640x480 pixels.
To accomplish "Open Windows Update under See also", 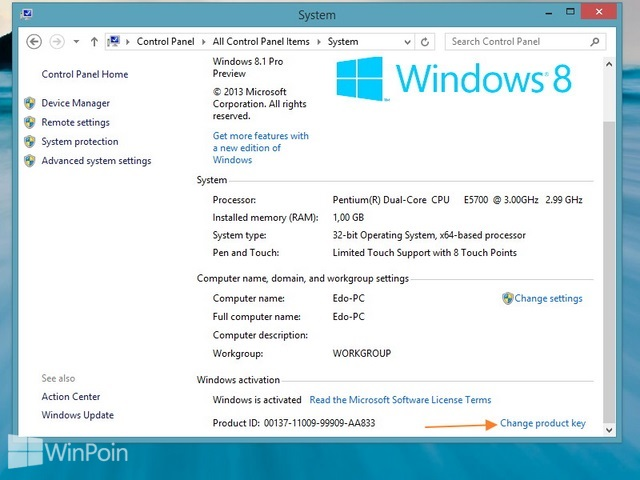I will click(x=78, y=415).
